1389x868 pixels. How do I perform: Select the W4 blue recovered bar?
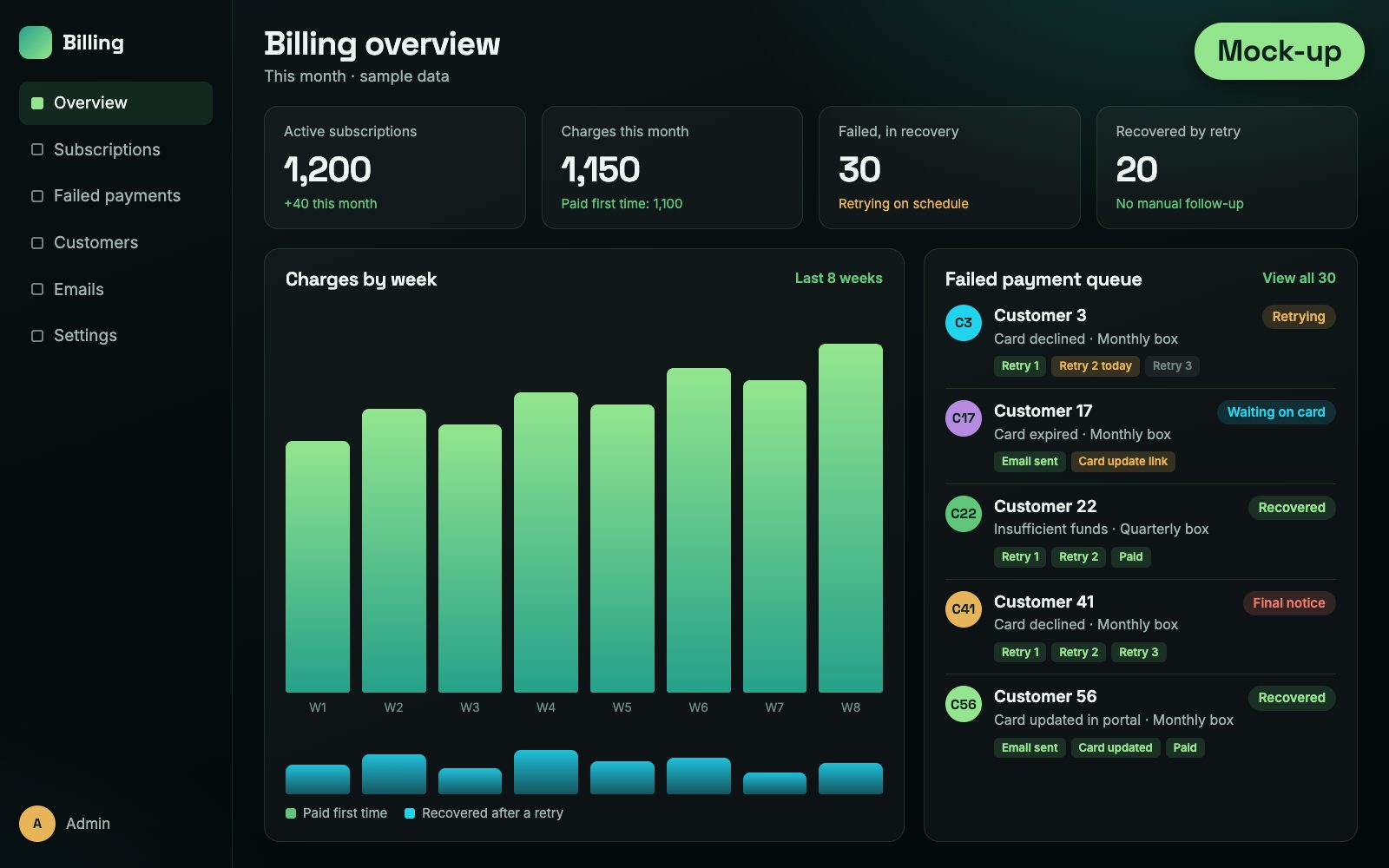coord(546,773)
